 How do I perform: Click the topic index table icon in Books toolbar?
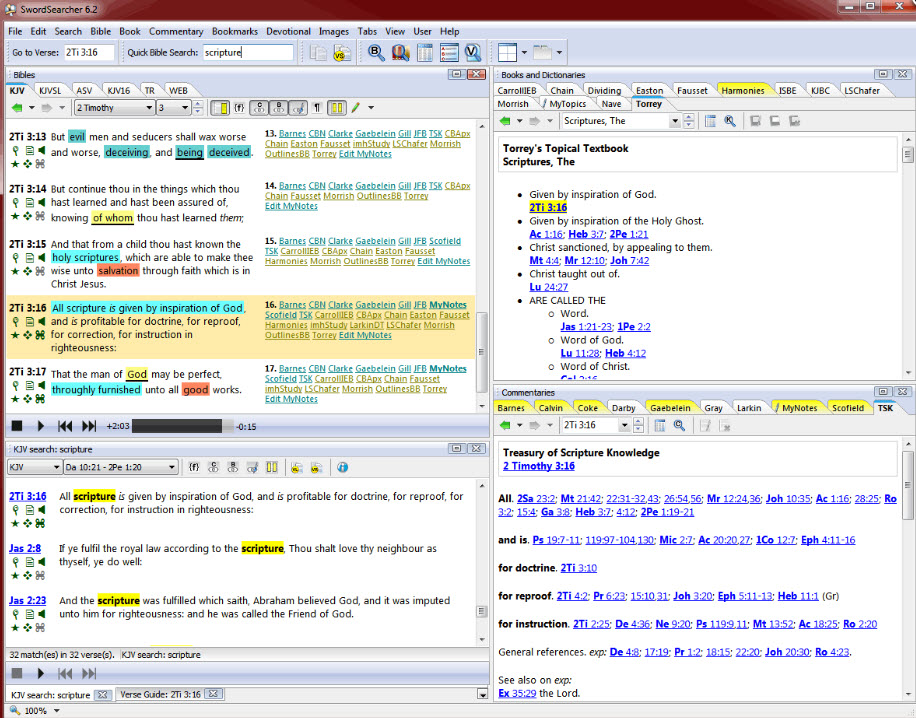coord(710,121)
